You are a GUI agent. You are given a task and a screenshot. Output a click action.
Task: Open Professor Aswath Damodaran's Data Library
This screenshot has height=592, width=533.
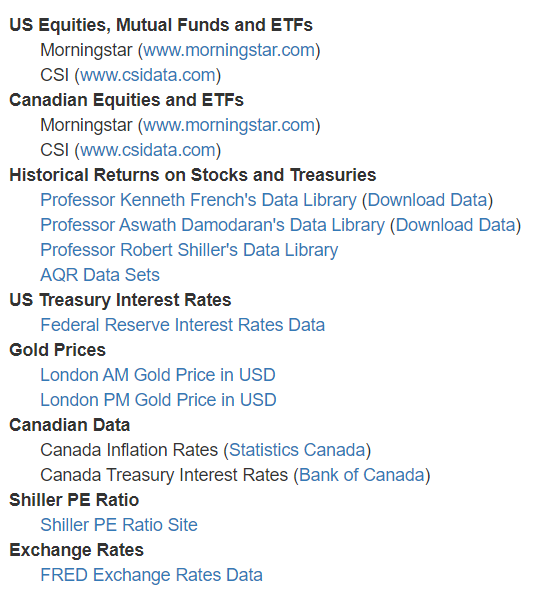tap(212, 225)
